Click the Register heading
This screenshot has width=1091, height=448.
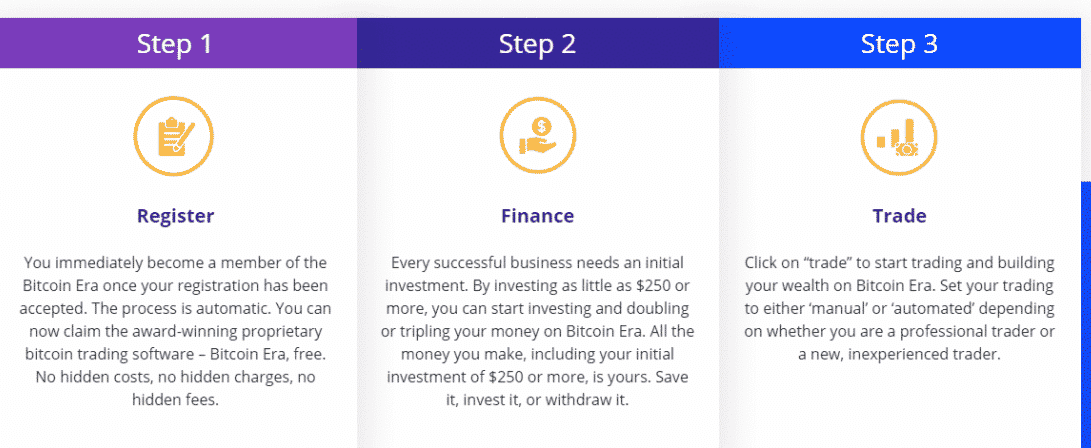click(175, 215)
